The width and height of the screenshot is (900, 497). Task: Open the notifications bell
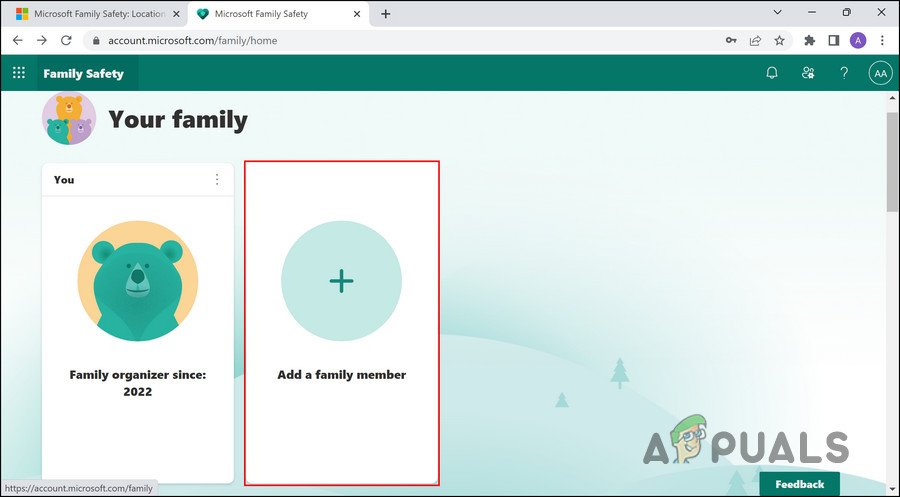[772, 73]
